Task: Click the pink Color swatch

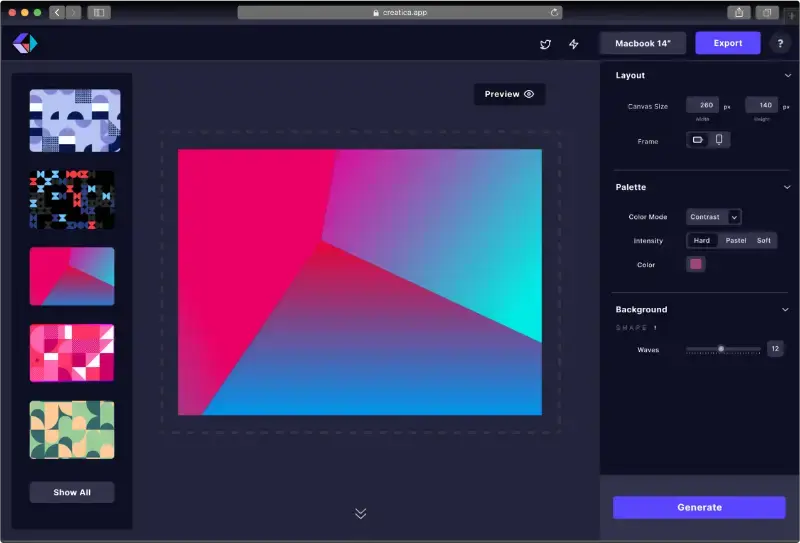Action: click(x=696, y=264)
